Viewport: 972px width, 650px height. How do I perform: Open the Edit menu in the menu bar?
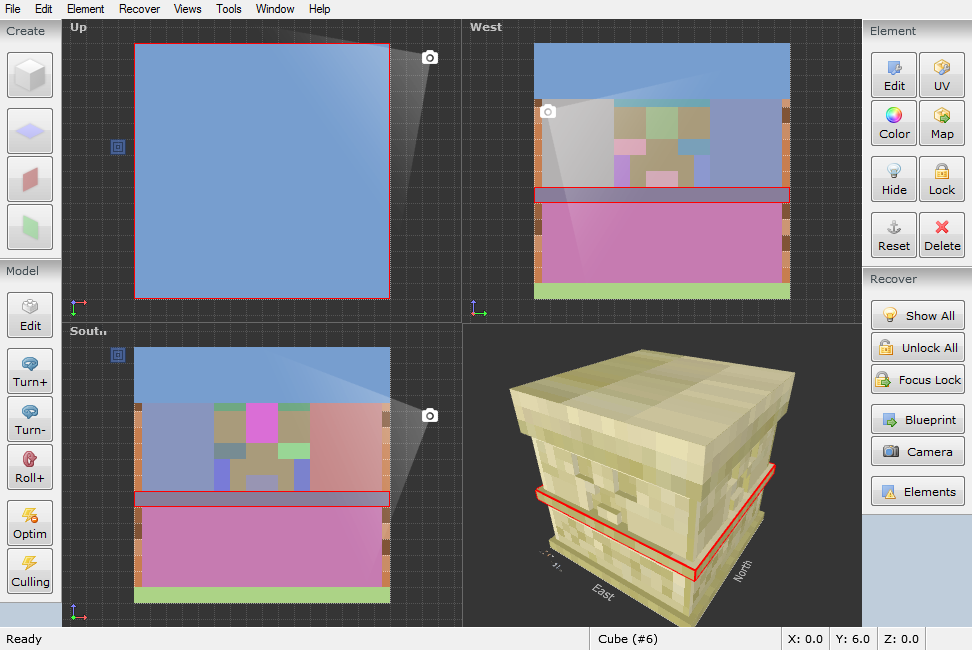(43, 9)
